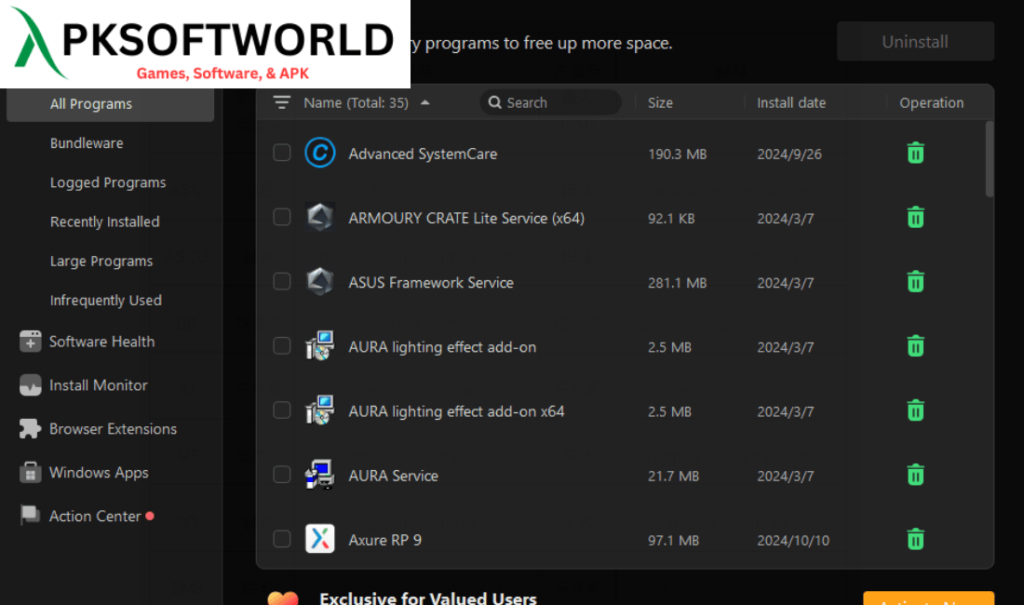
Task: Click the Install Monitor sidebar icon
Action: [30, 385]
